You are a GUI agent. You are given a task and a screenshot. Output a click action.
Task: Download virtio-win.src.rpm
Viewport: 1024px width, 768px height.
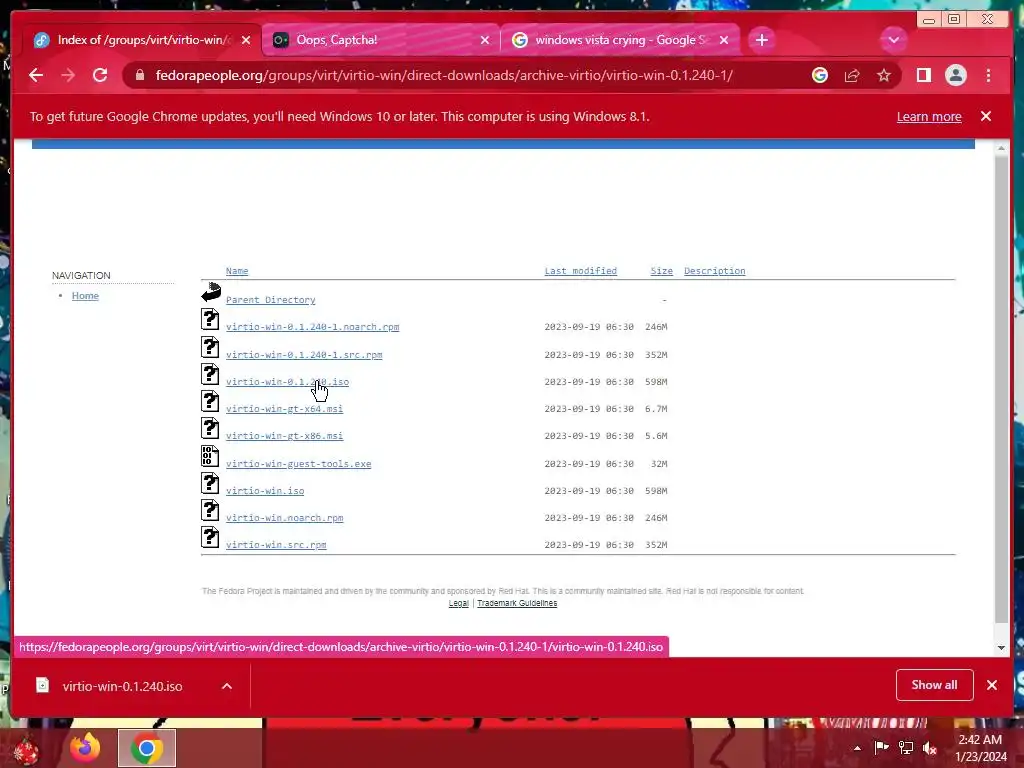[276, 545]
